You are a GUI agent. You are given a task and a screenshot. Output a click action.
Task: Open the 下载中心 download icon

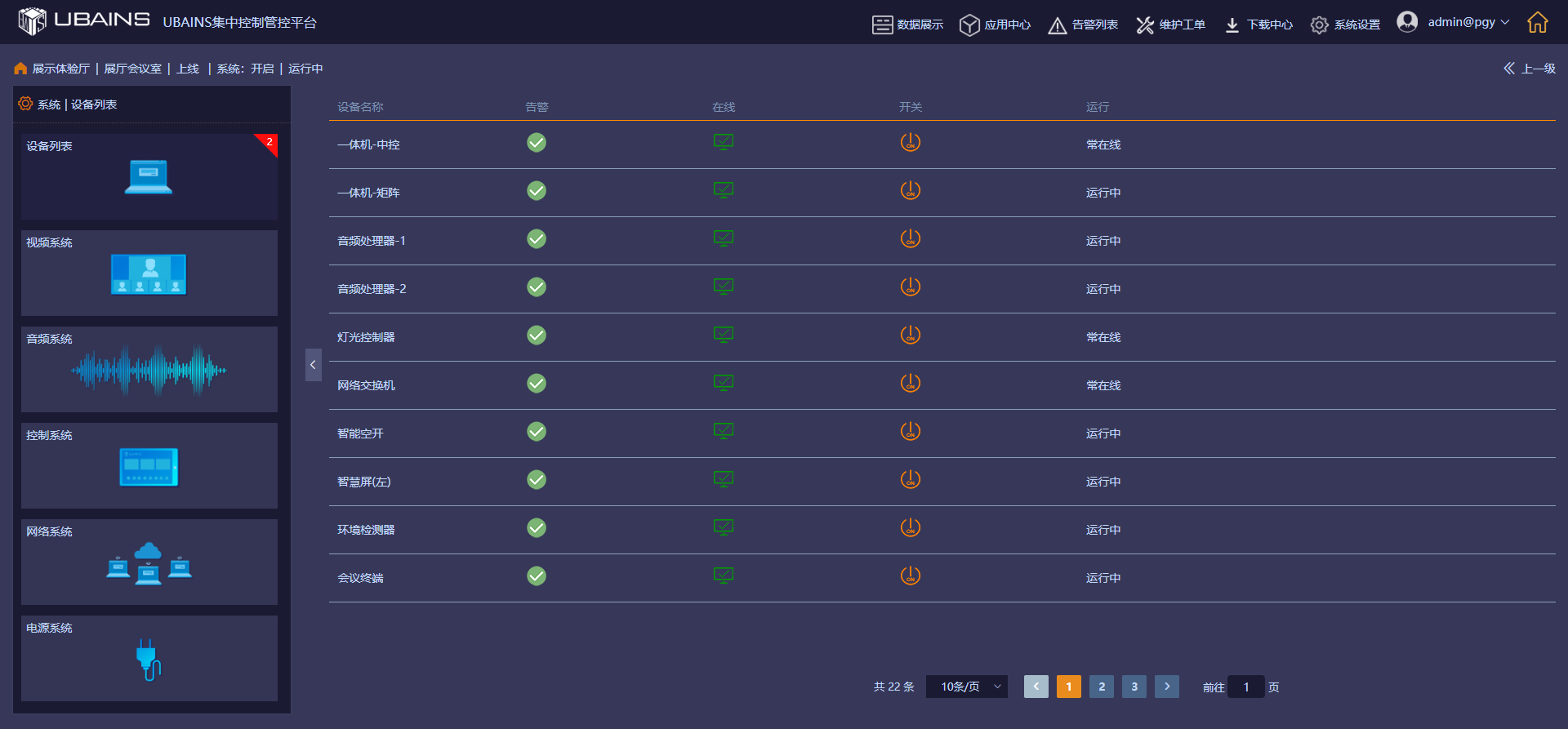click(1232, 25)
